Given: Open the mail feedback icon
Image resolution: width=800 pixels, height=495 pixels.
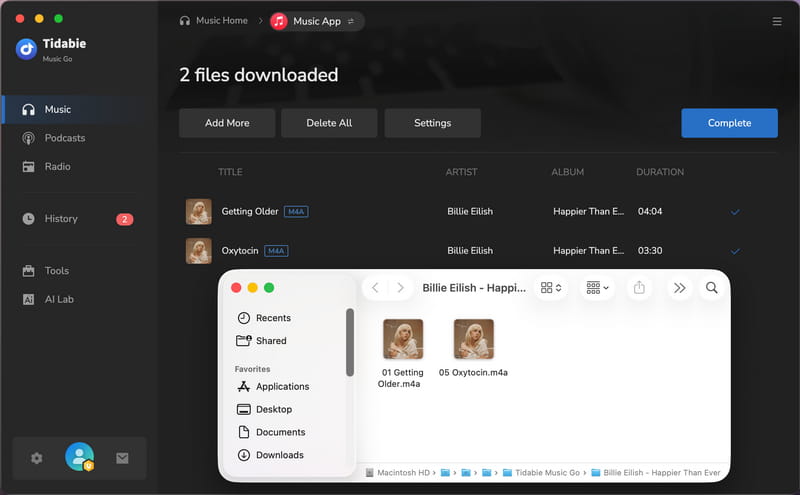Looking at the screenshot, I should [x=122, y=458].
